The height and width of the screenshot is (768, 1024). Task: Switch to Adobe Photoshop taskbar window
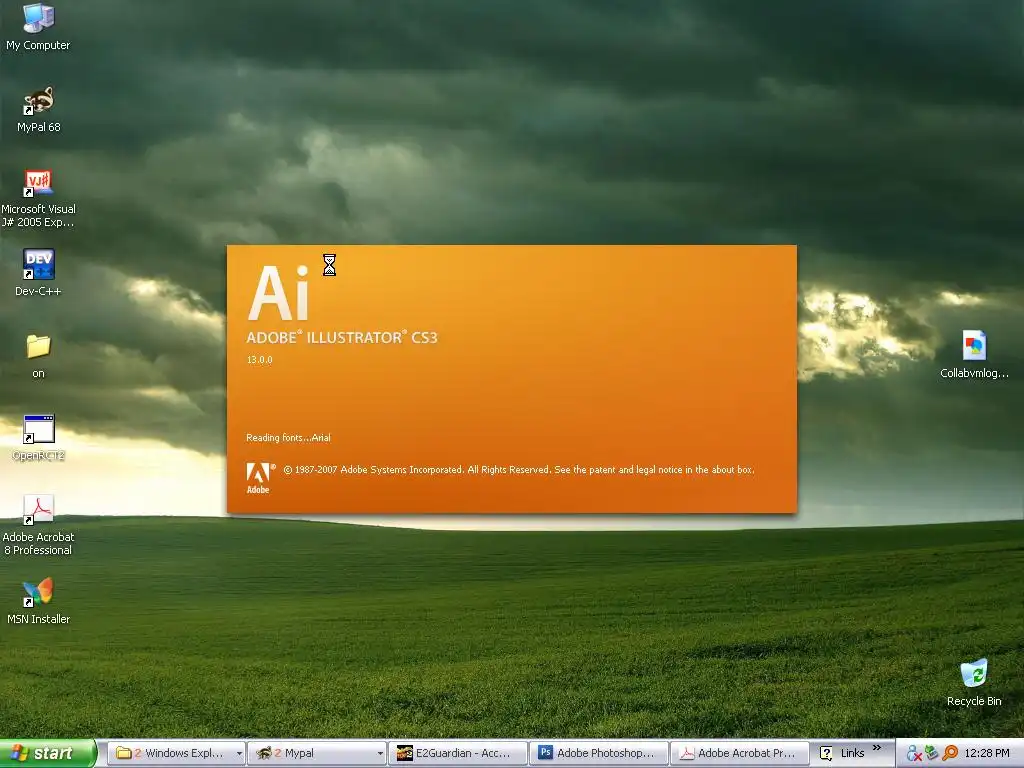tap(599, 753)
